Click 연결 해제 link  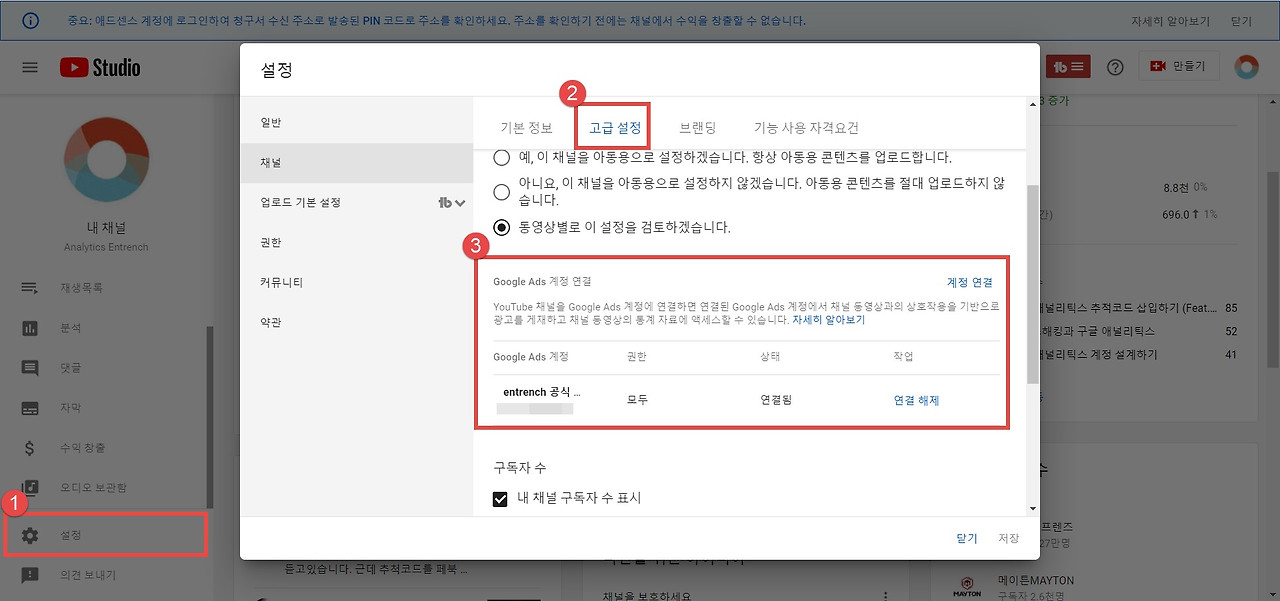click(x=916, y=400)
